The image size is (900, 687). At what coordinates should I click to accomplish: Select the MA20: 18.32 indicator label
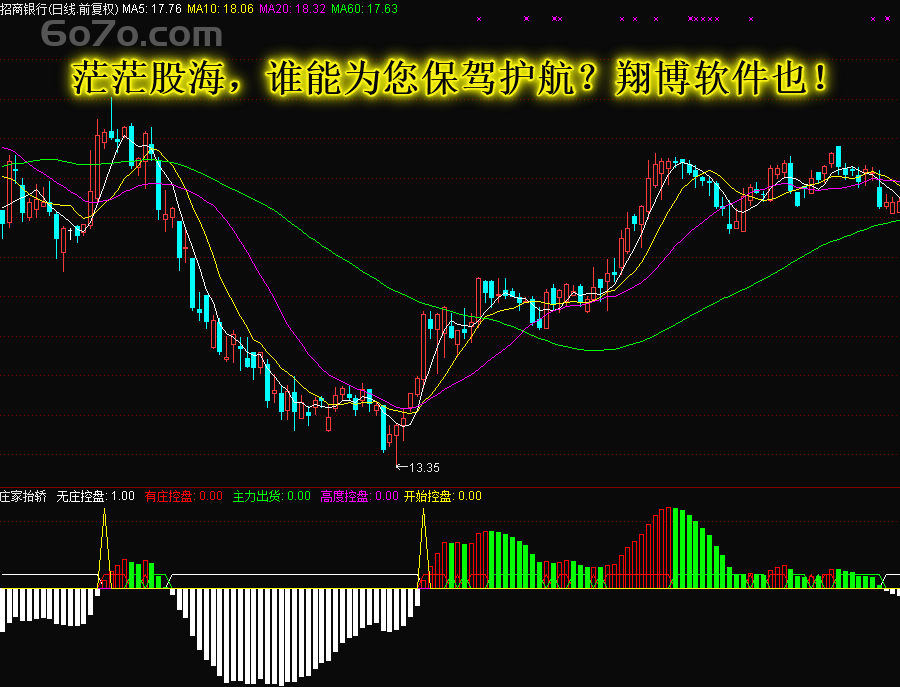293,9
